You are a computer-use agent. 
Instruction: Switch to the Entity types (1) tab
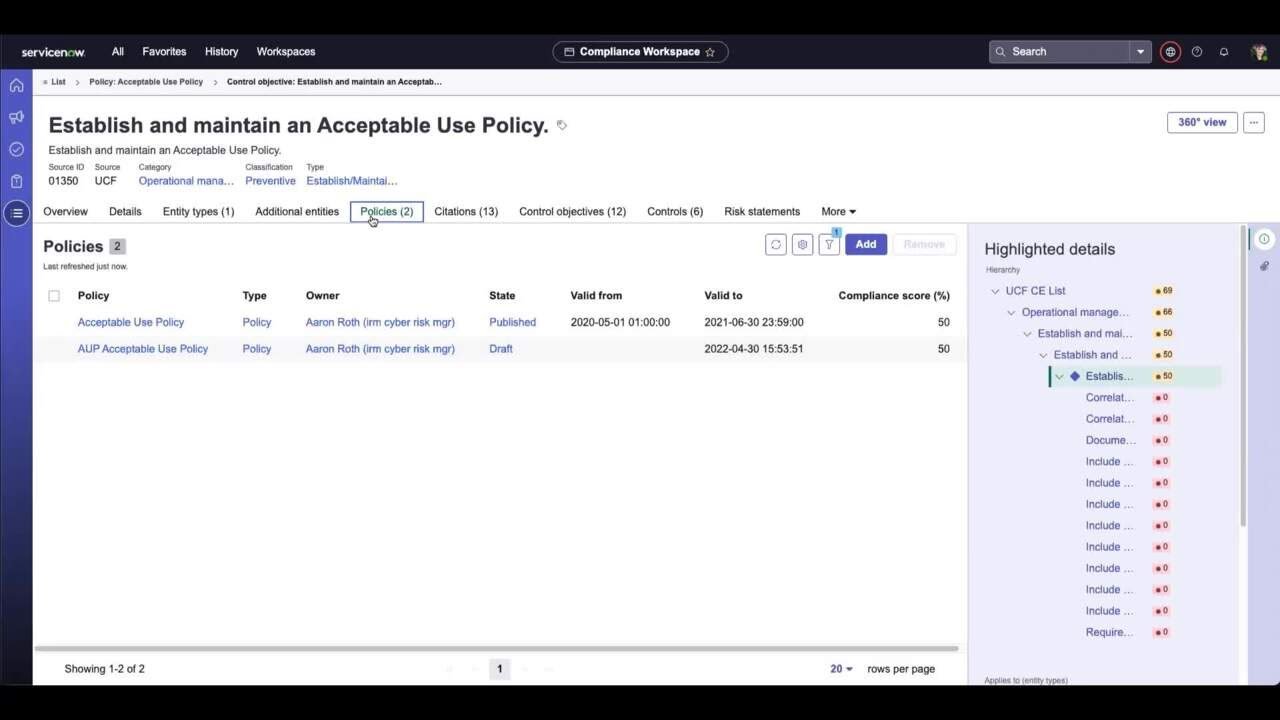(198, 212)
